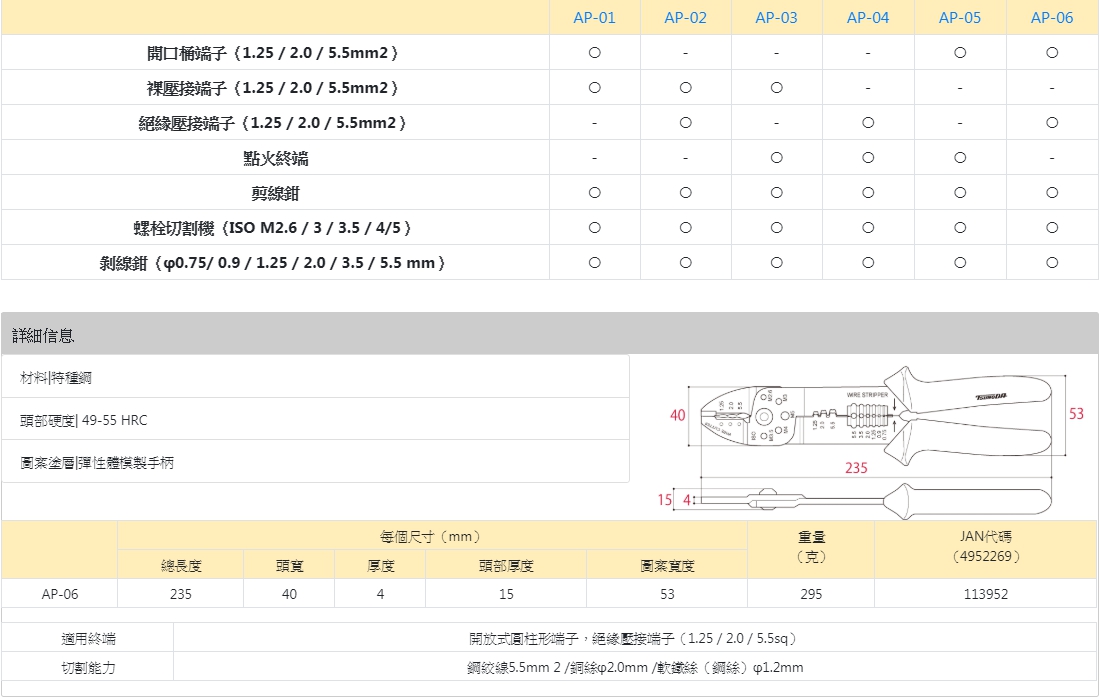This screenshot has width=1100, height=698.
Task: Click the AP-01 circle in 開口桶端子 row
Action: [x=594, y=53]
